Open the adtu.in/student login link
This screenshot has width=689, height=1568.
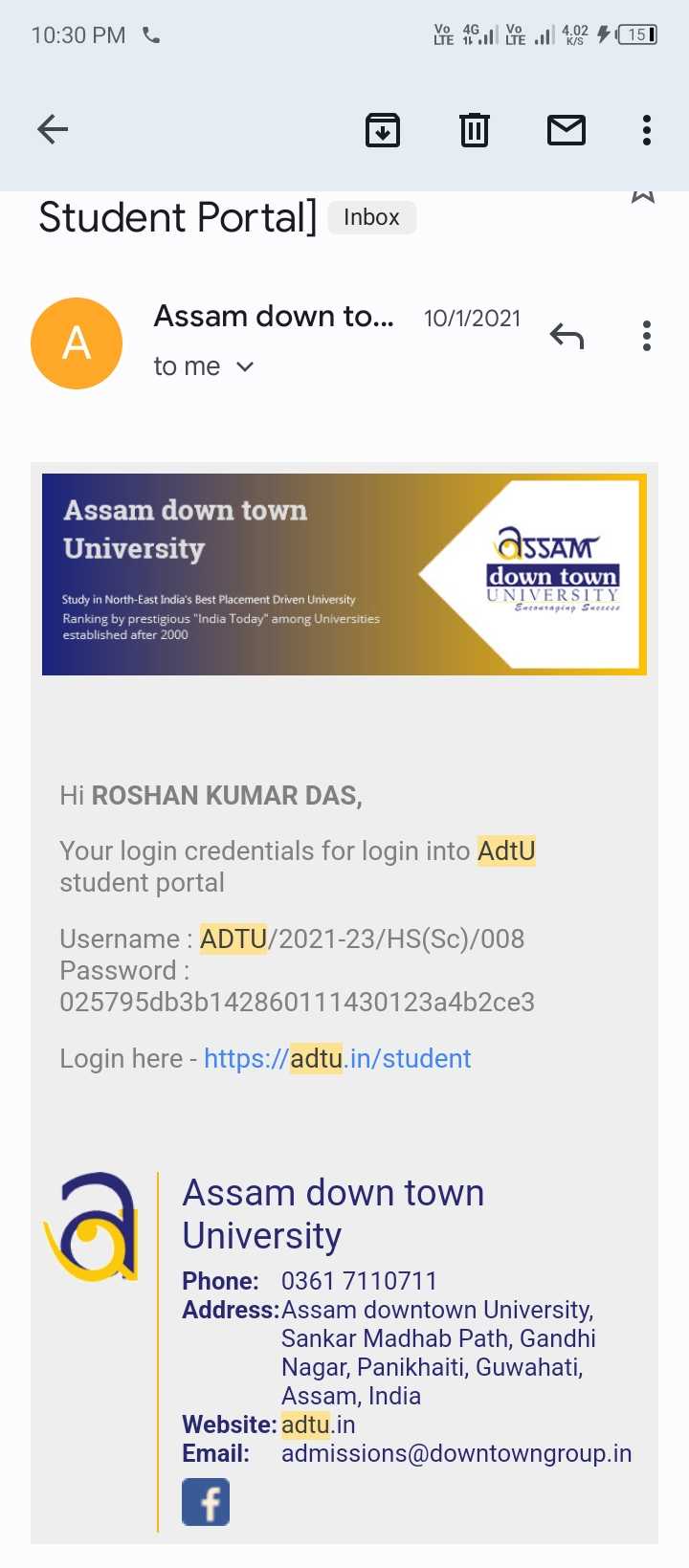(337, 1058)
